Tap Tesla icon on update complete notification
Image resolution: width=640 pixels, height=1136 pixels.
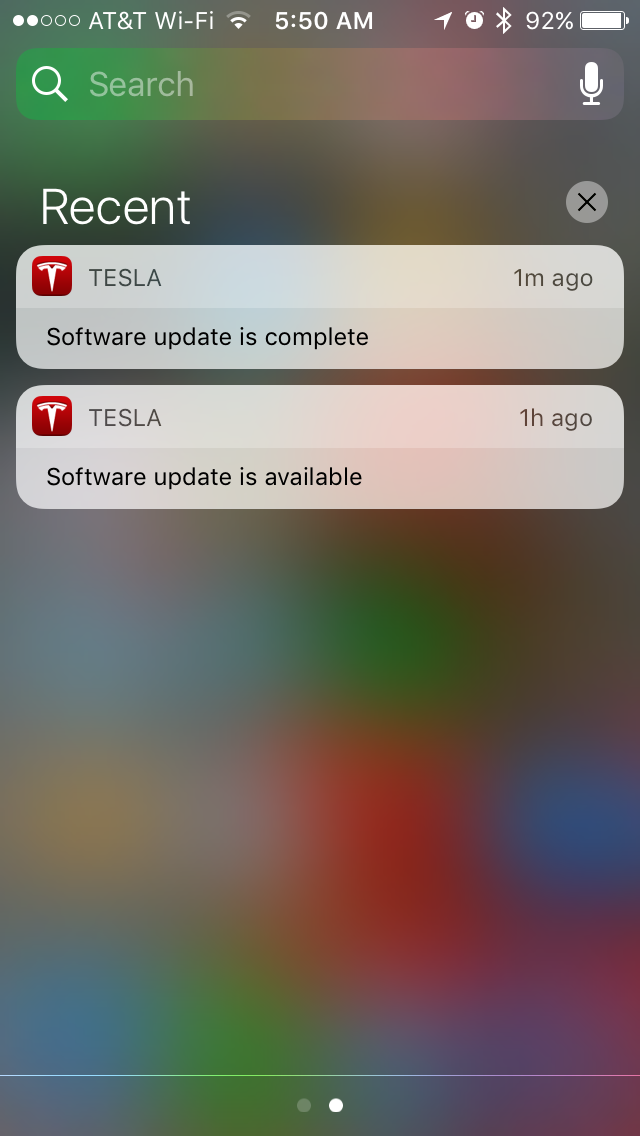pos(52,276)
